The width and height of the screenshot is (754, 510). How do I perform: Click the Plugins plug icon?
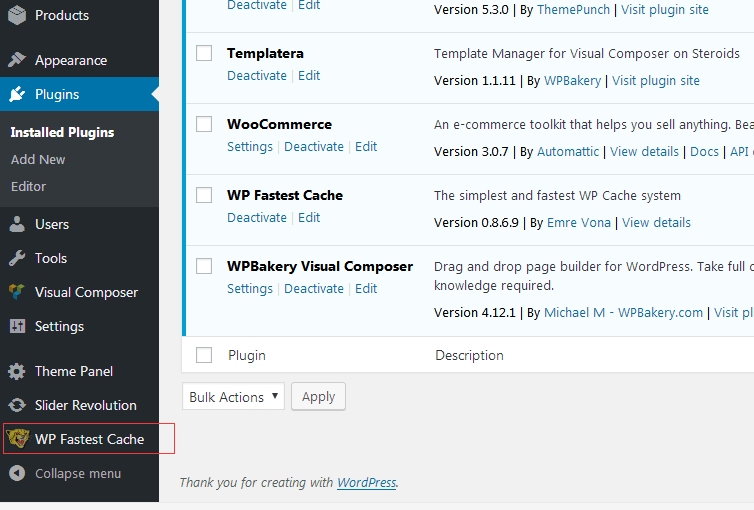[x=17, y=94]
